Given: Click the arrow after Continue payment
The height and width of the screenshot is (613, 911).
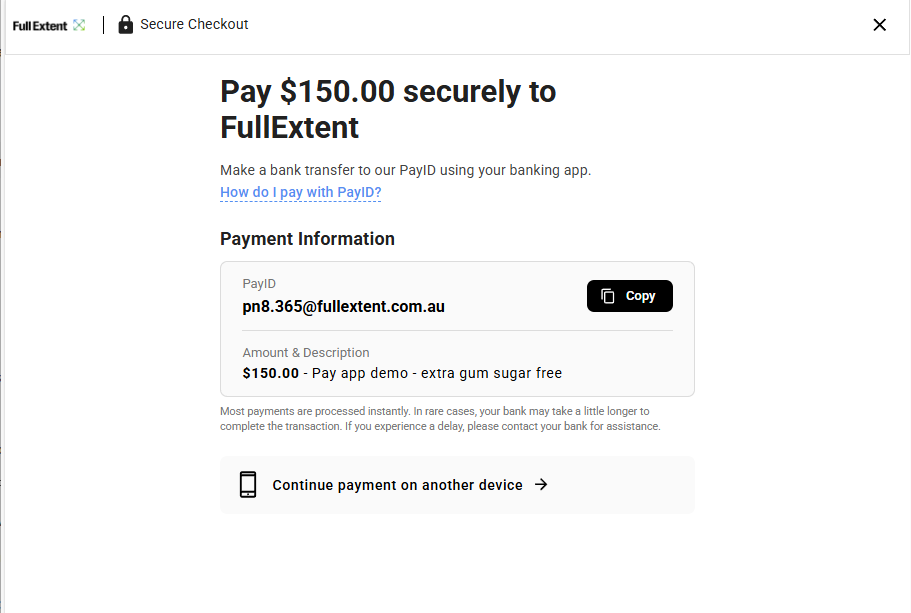Looking at the screenshot, I should (x=541, y=485).
